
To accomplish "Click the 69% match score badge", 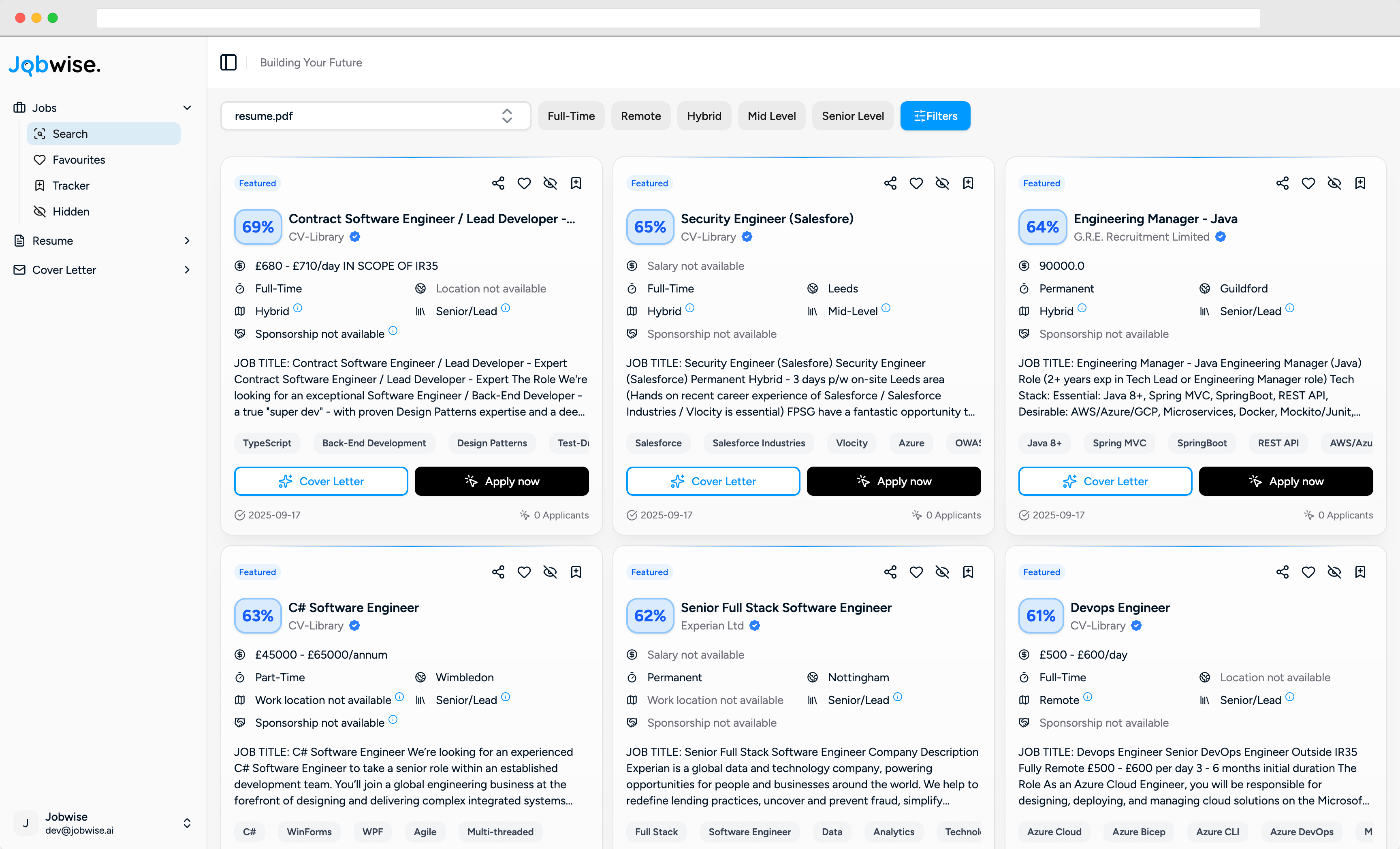I will [258, 227].
